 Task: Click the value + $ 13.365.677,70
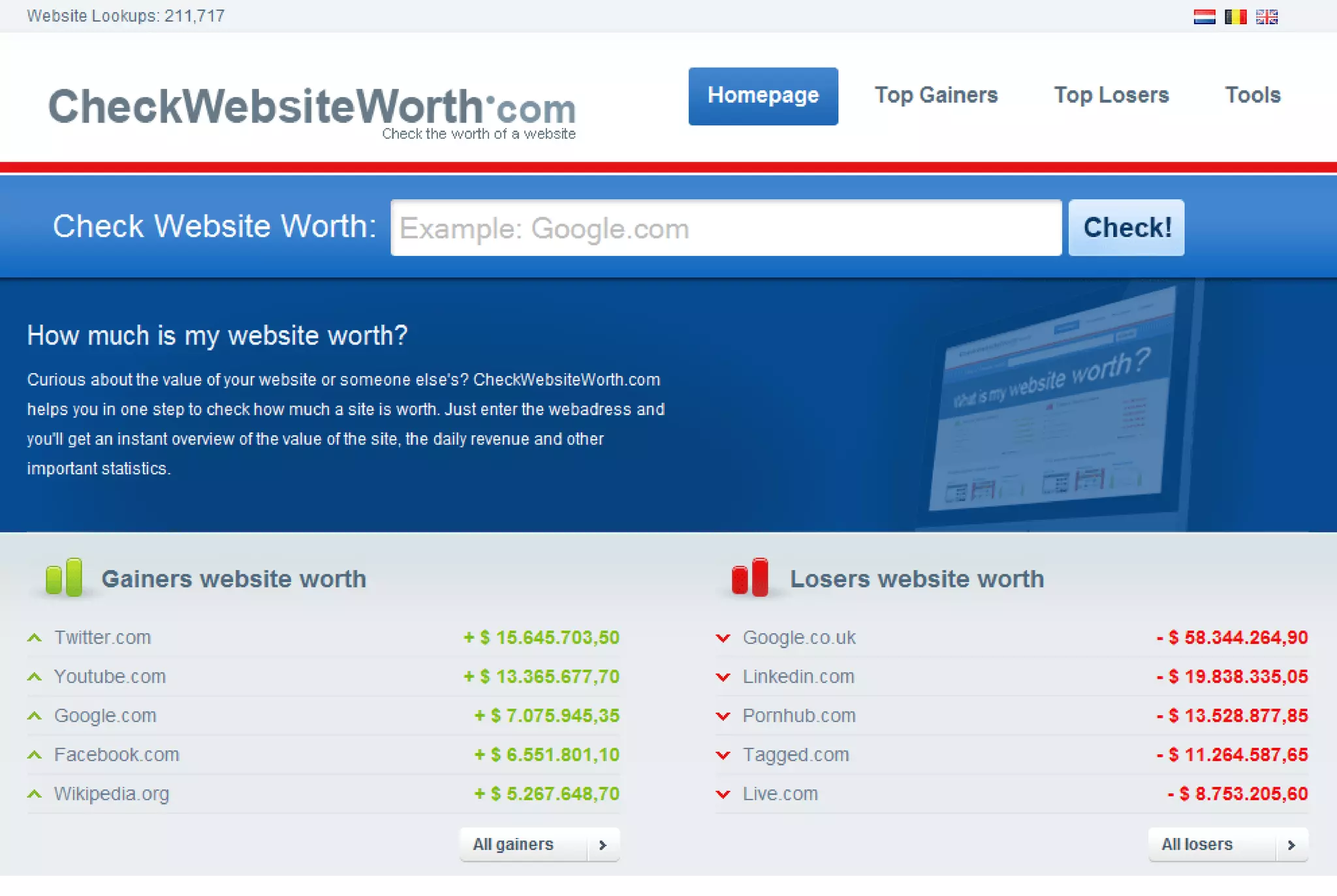click(541, 677)
